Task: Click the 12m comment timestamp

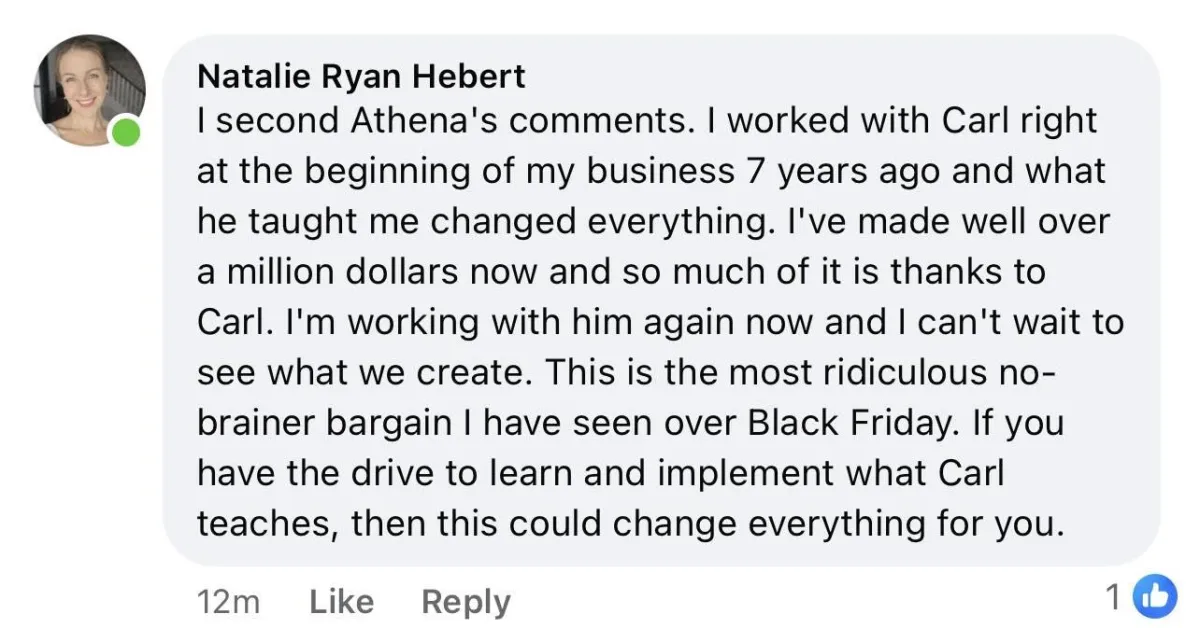Action: click(229, 601)
